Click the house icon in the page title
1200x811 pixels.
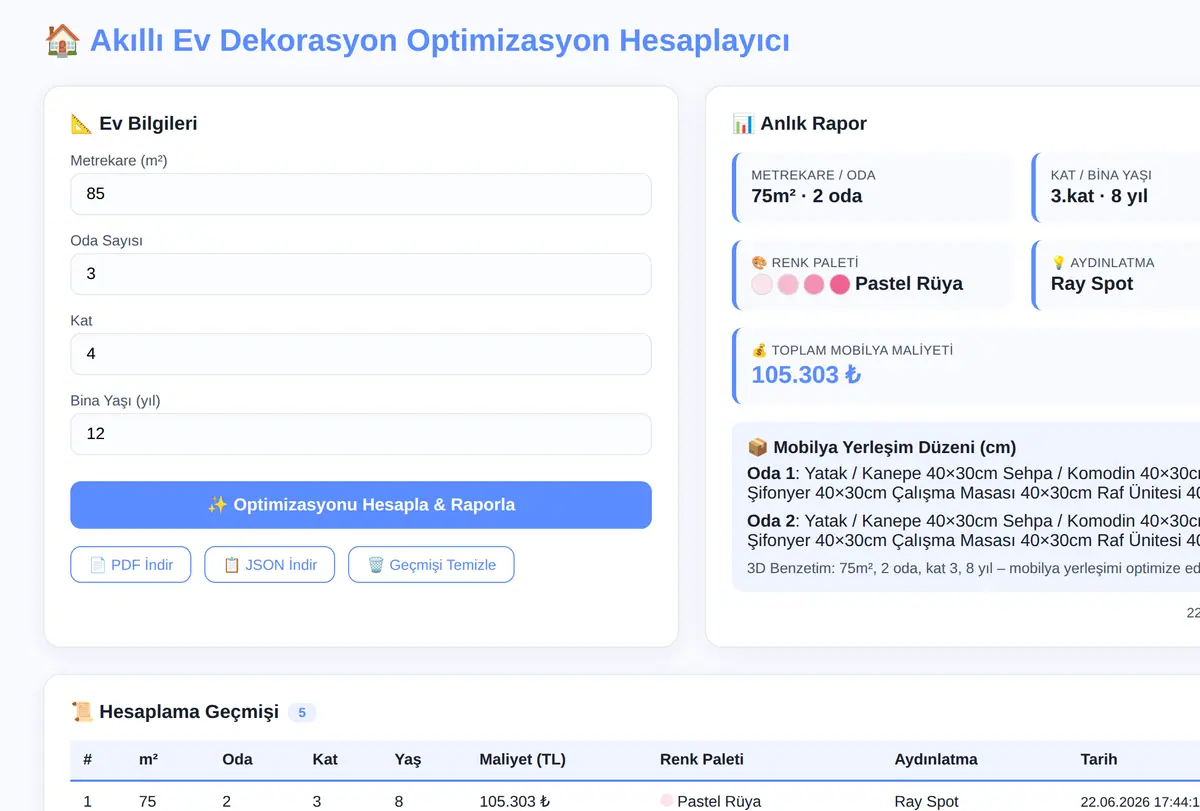pyautogui.click(x=63, y=41)
